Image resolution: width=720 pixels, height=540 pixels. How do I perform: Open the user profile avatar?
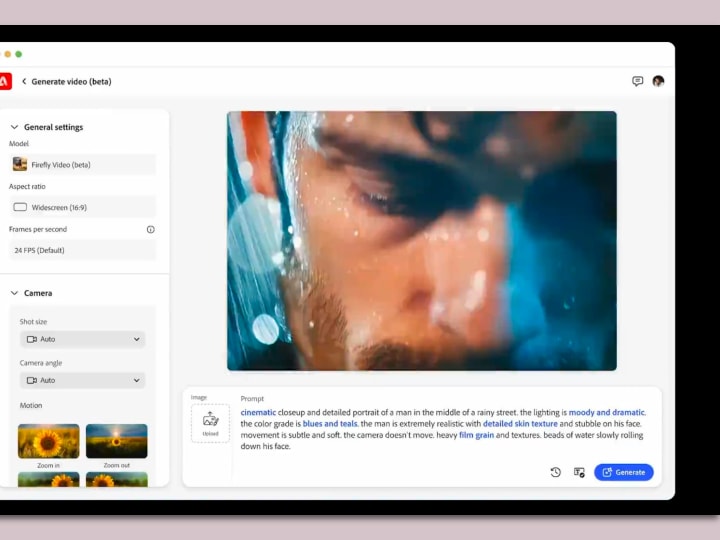658,81
